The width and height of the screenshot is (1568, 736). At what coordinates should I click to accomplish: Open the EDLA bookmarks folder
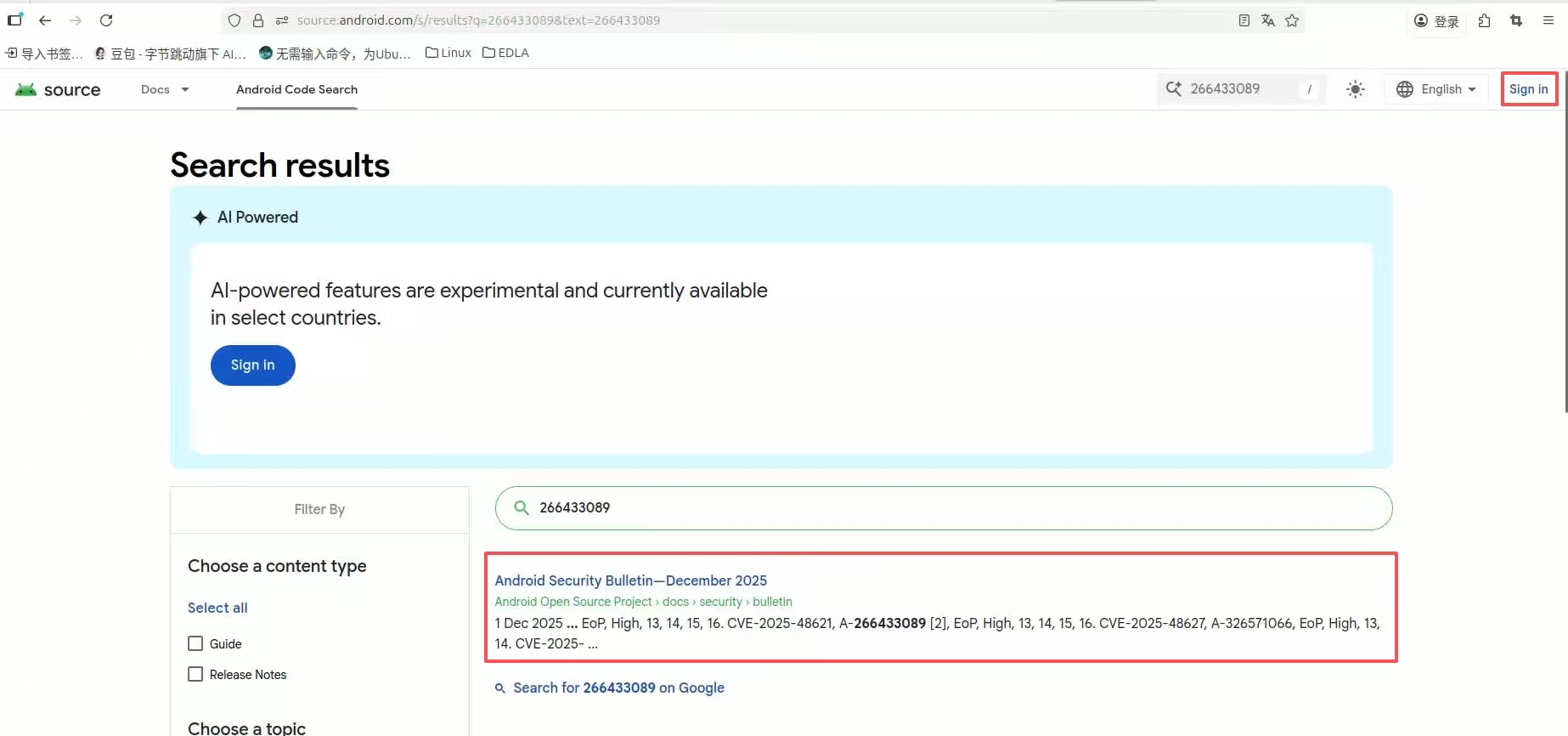coord(505,53)
